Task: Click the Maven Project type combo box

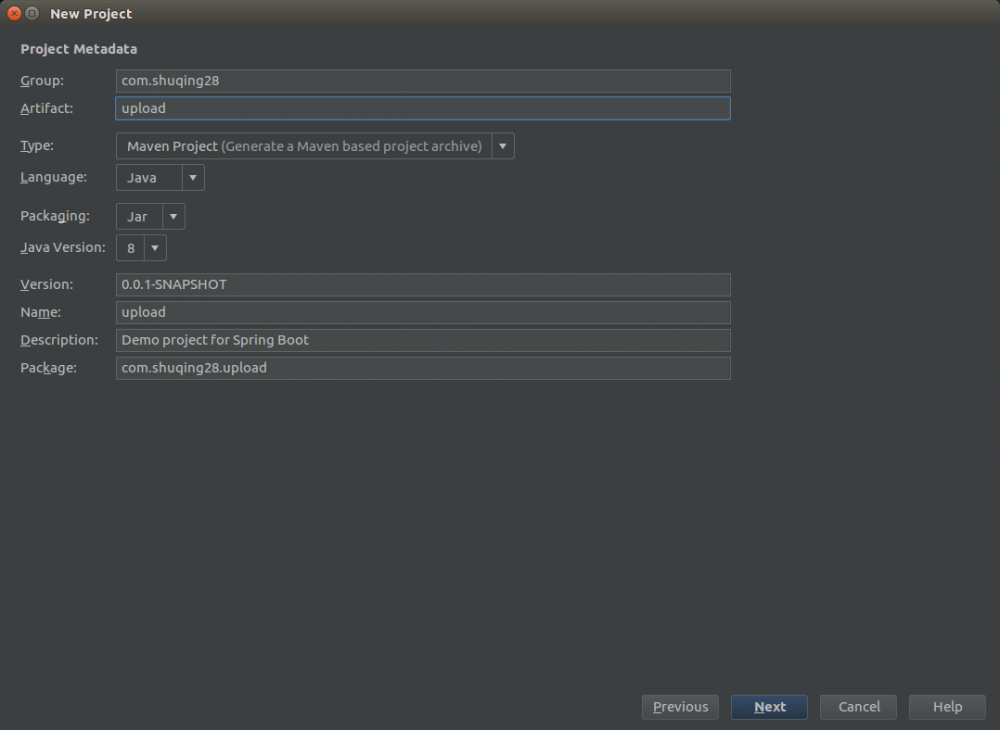Action: (x=303, y=146)
